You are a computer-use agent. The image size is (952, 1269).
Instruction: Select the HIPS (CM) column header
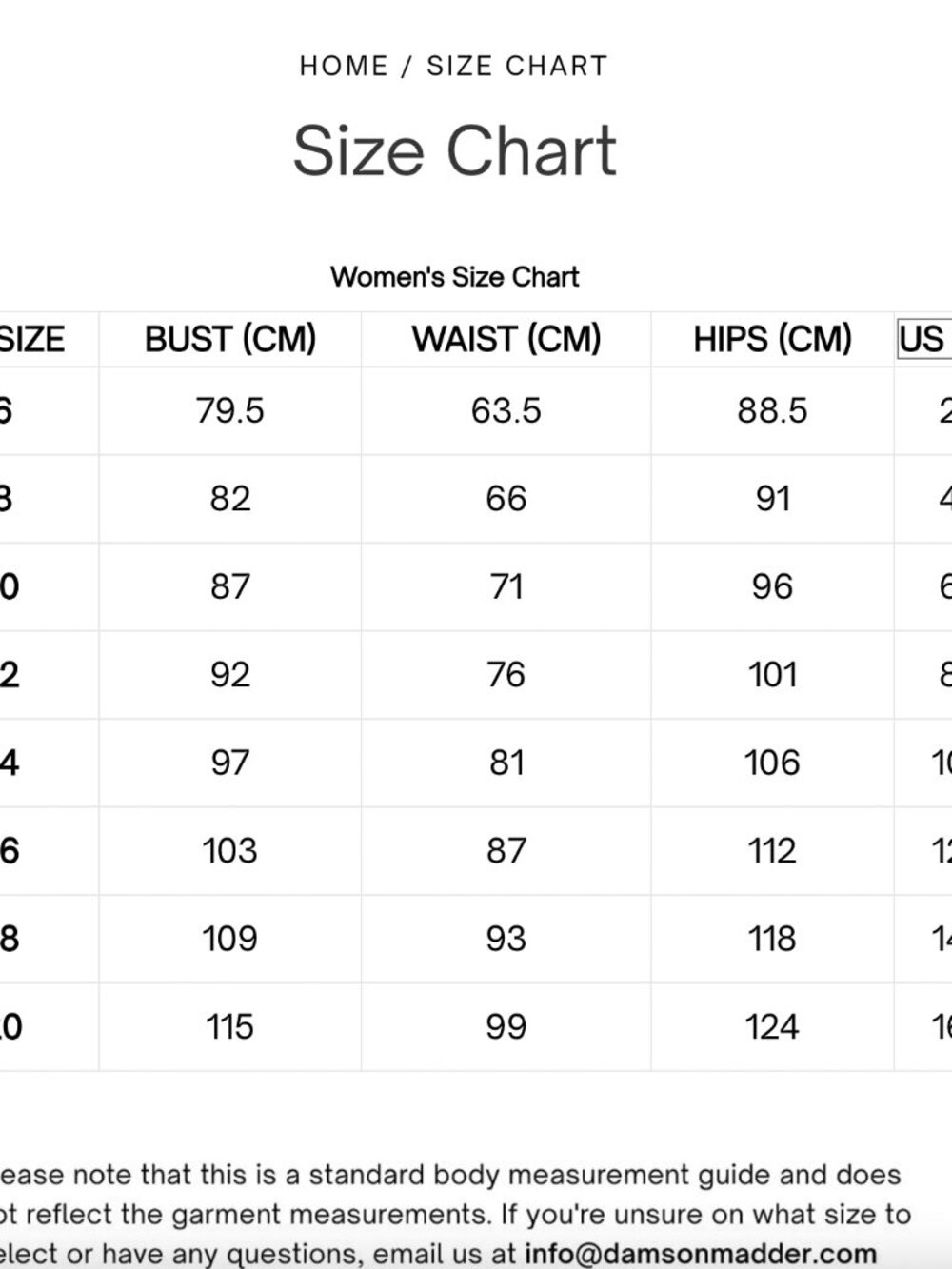(772, 339)
